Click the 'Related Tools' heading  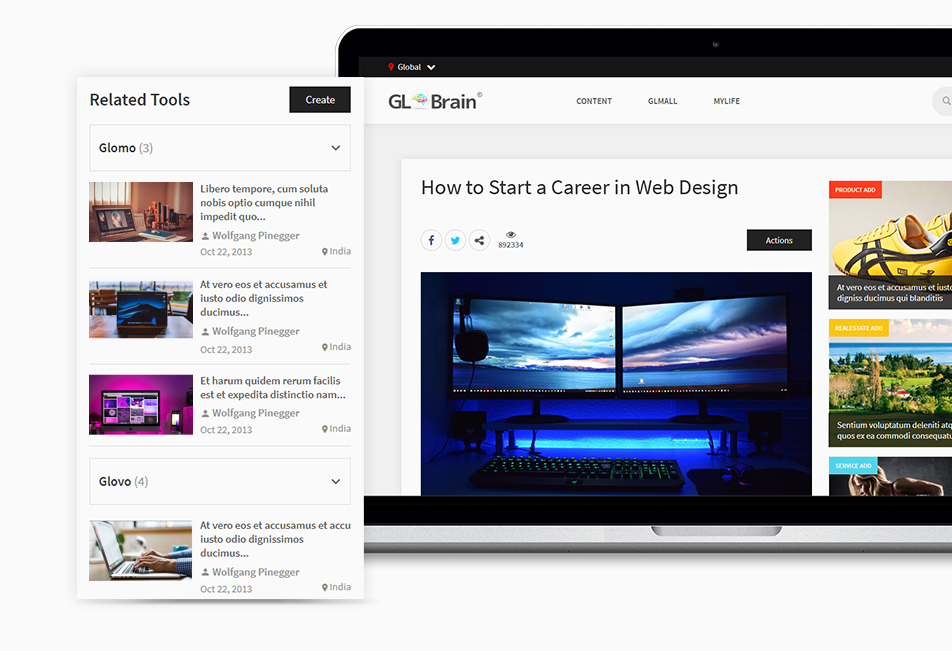140,100
